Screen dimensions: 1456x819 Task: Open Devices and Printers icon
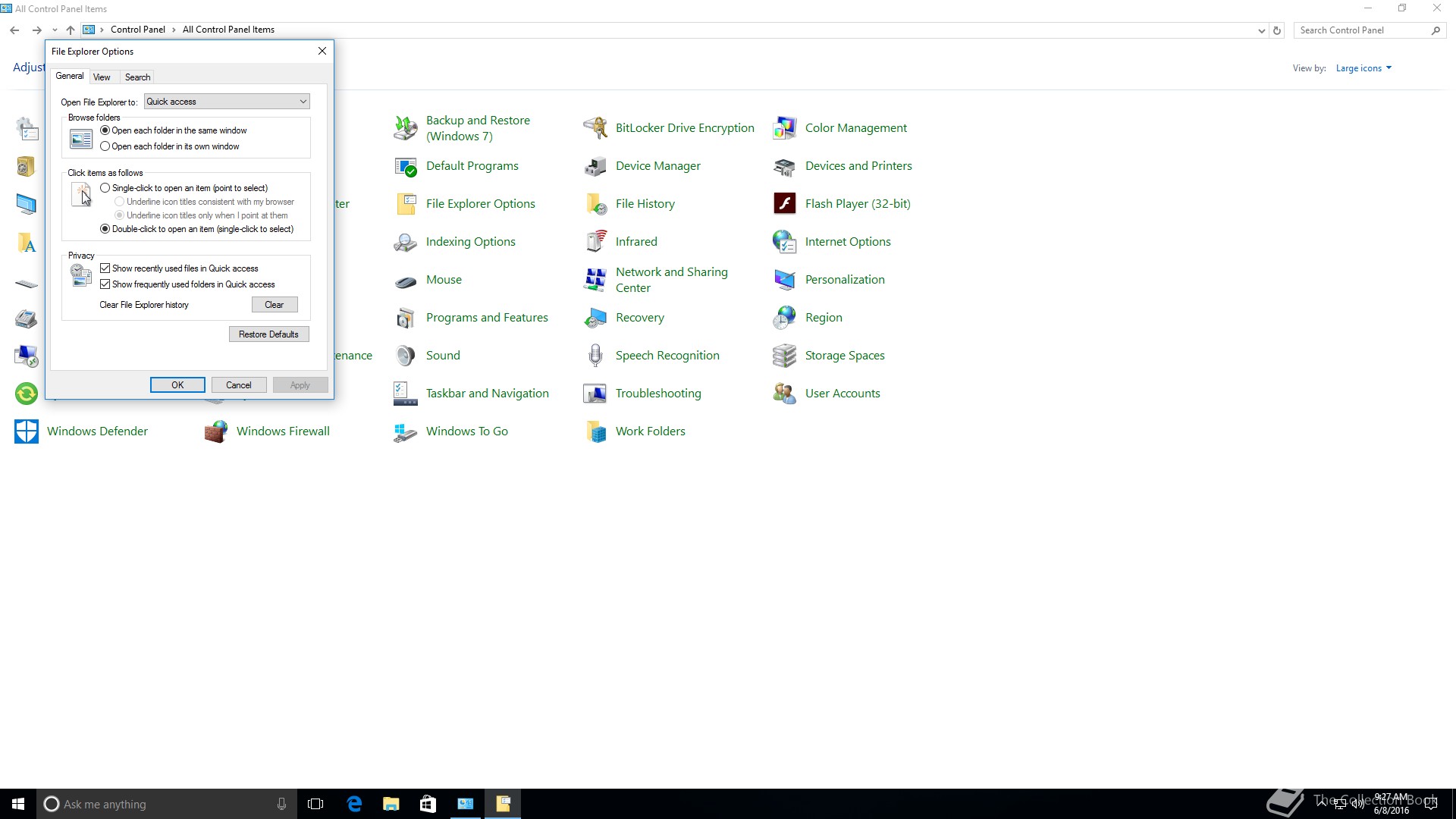pos(785,166)
